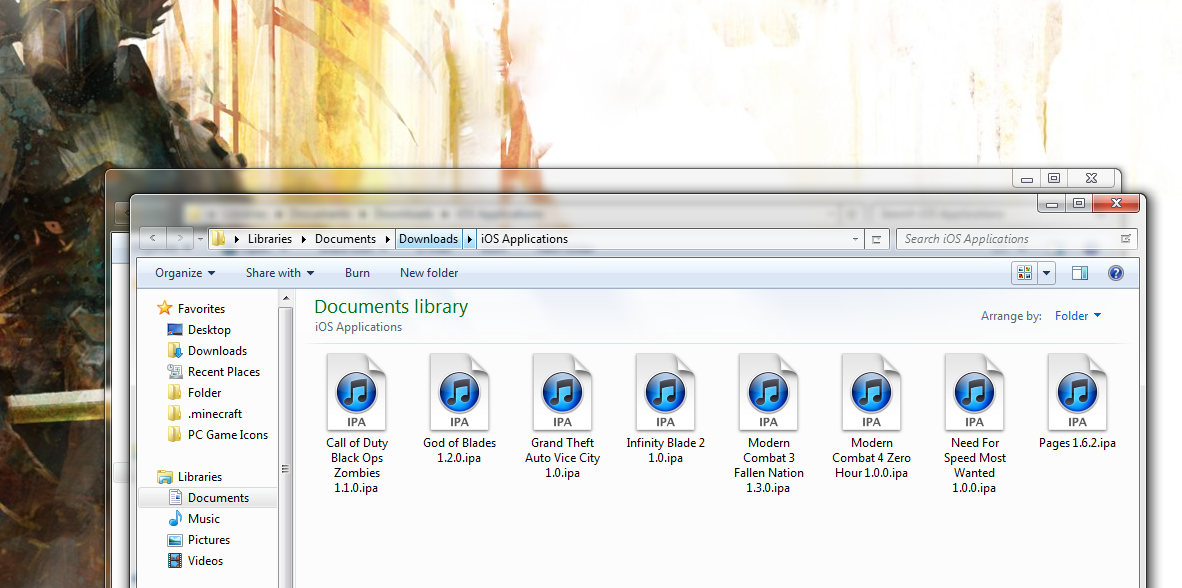Open the view options dropdown arrow

pyautogui.click(x=1046, y=273)
